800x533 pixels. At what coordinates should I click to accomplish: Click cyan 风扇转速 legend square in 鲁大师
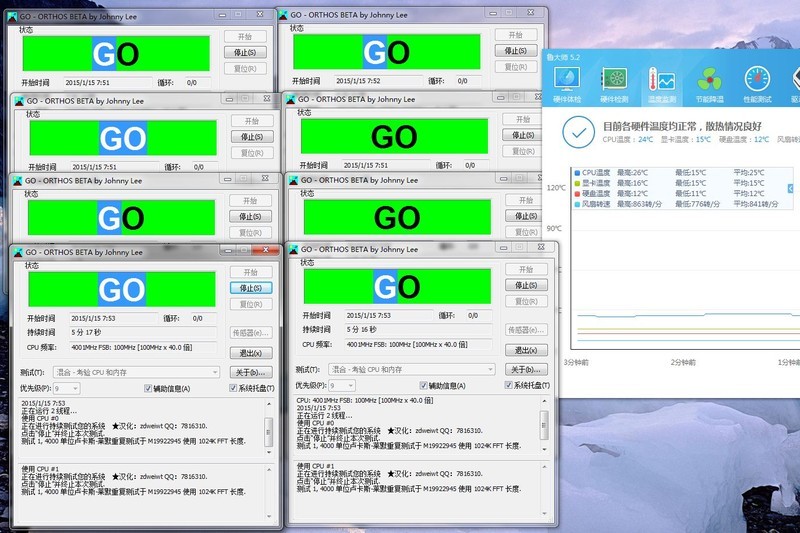point(577,204)
